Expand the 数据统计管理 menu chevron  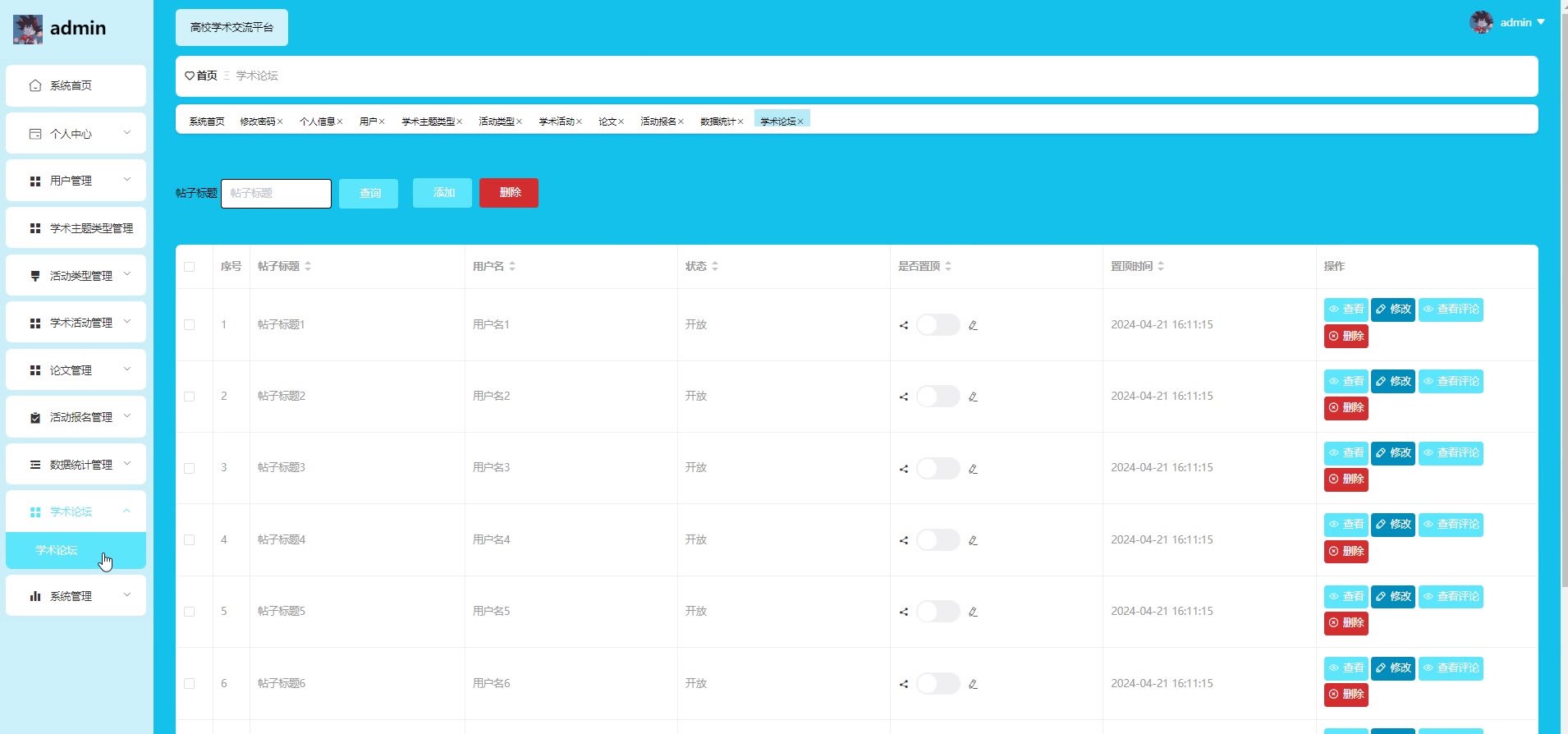pyautogui.click(x=127, y=463)
